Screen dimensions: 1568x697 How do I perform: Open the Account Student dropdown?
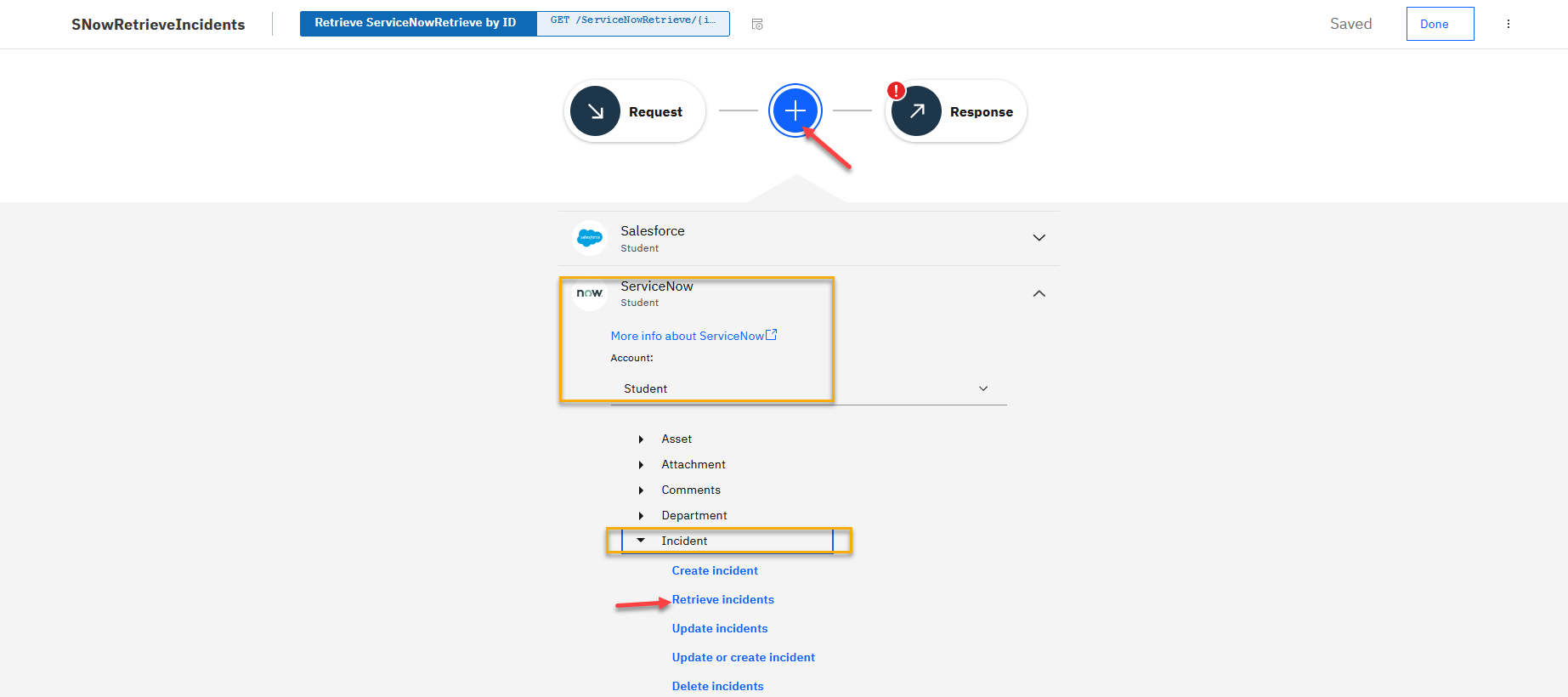[x=808, y=388]
